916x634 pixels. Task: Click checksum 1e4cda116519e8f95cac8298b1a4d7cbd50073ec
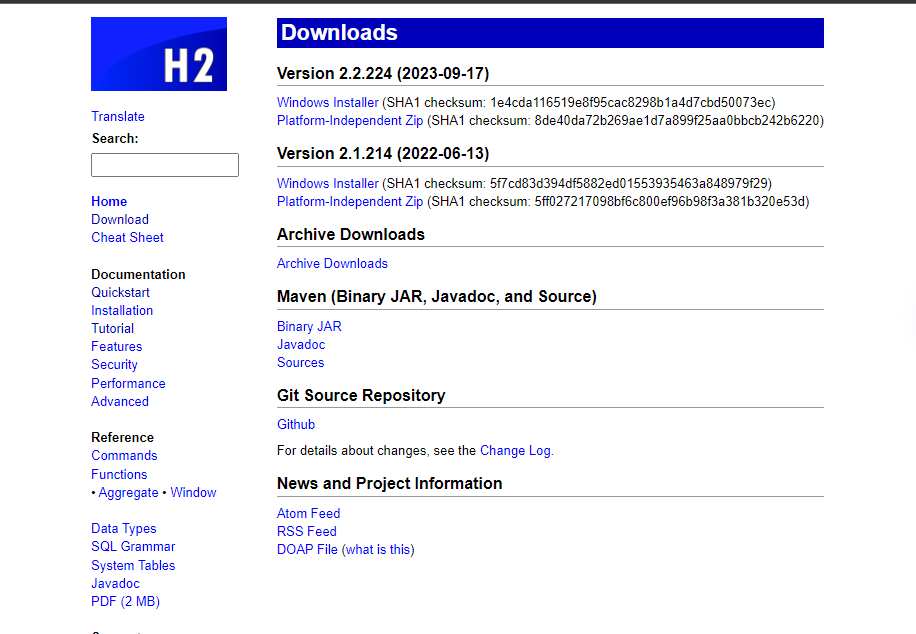(631, 103)
